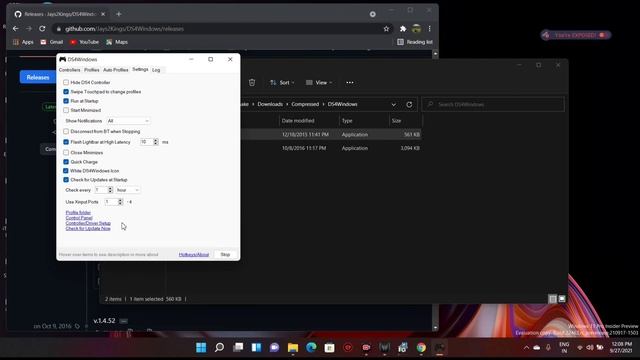Open the Profile folder link
The image size is (640, 360).
coord(78,213)
